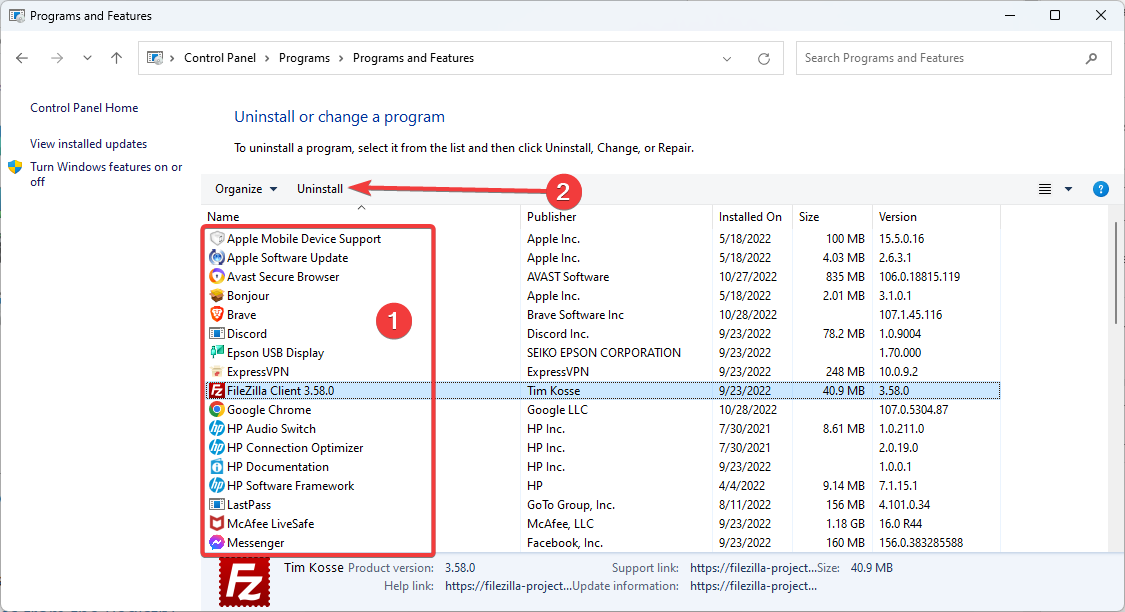The height and width of the screenshot is (612, 1125).
Task: Open the Organize dropdown menu
Action: 245,189
